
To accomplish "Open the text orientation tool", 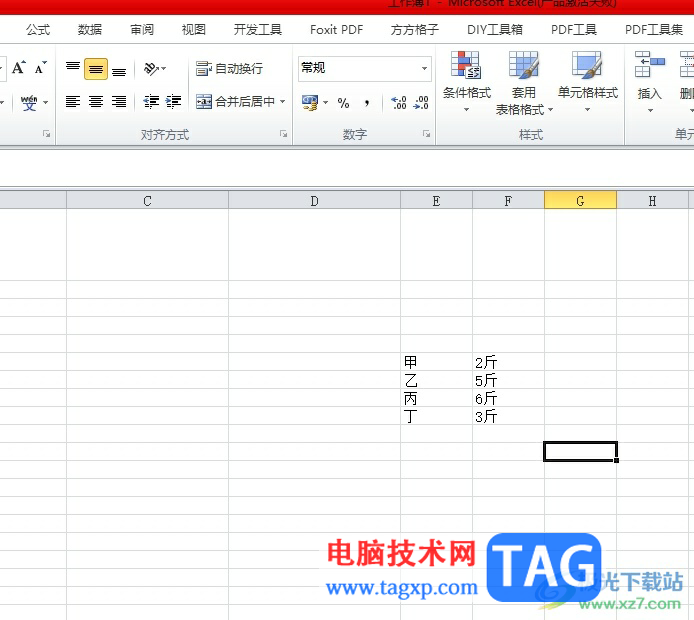I will pos(151,69).
